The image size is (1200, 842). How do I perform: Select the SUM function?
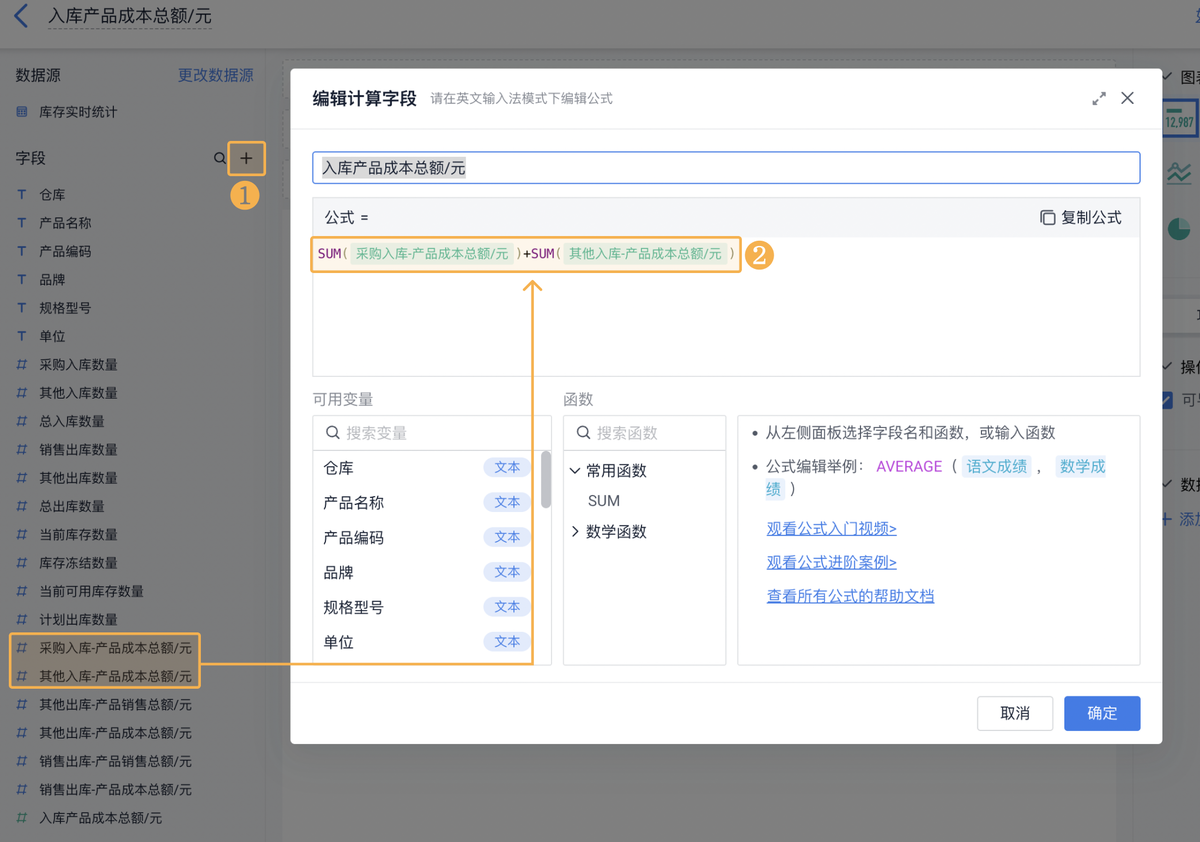(604, 501)
